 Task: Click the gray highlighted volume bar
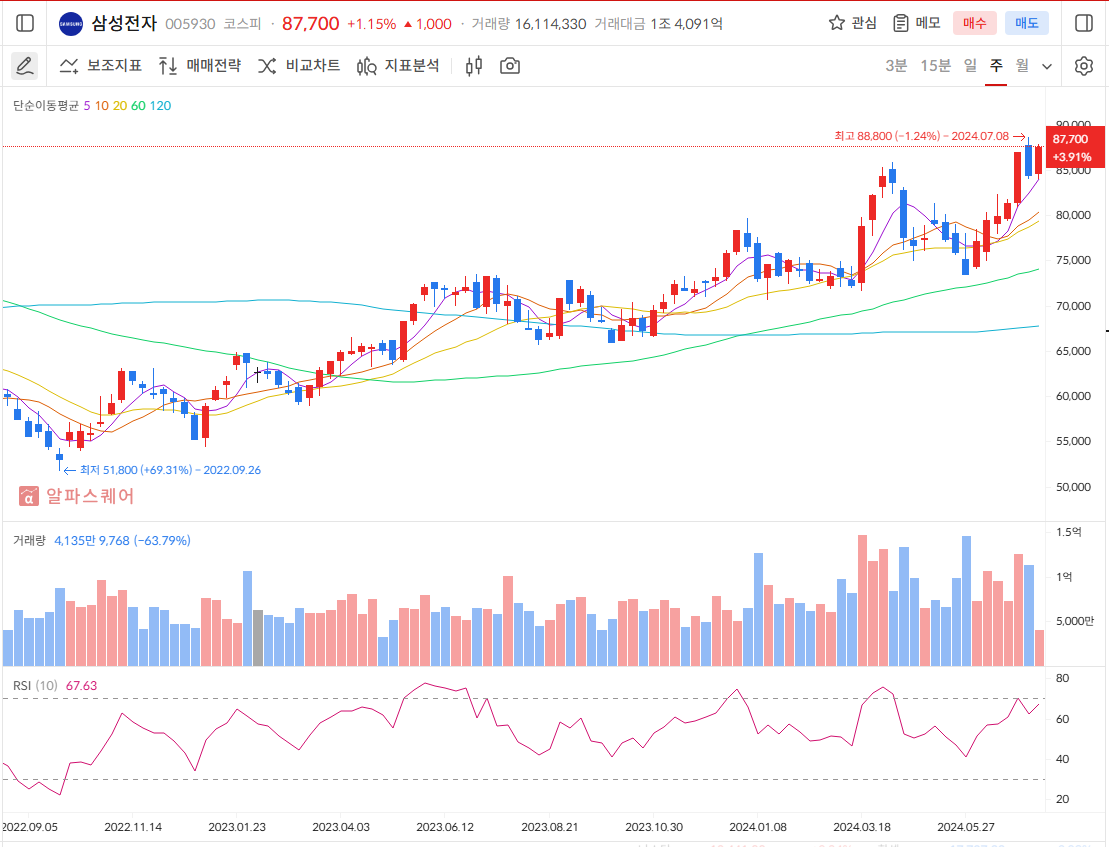(x=258, y=638)
